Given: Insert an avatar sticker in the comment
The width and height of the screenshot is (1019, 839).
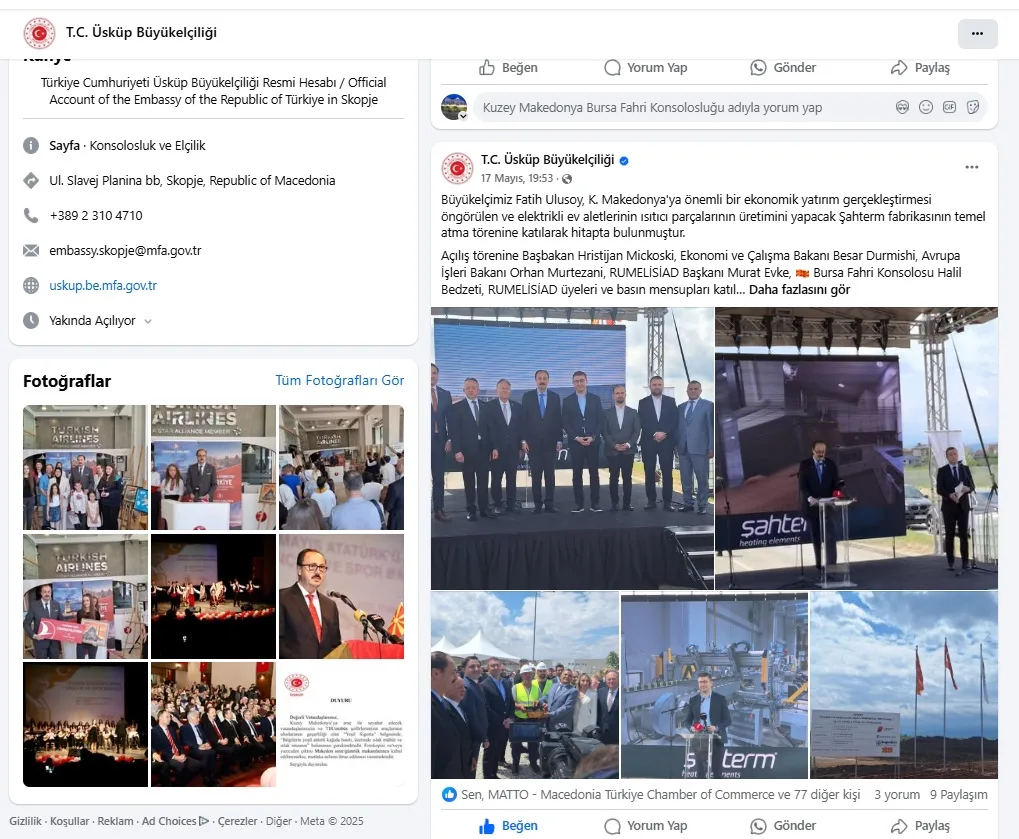Looking at the screenshot, I should [902, 107].
